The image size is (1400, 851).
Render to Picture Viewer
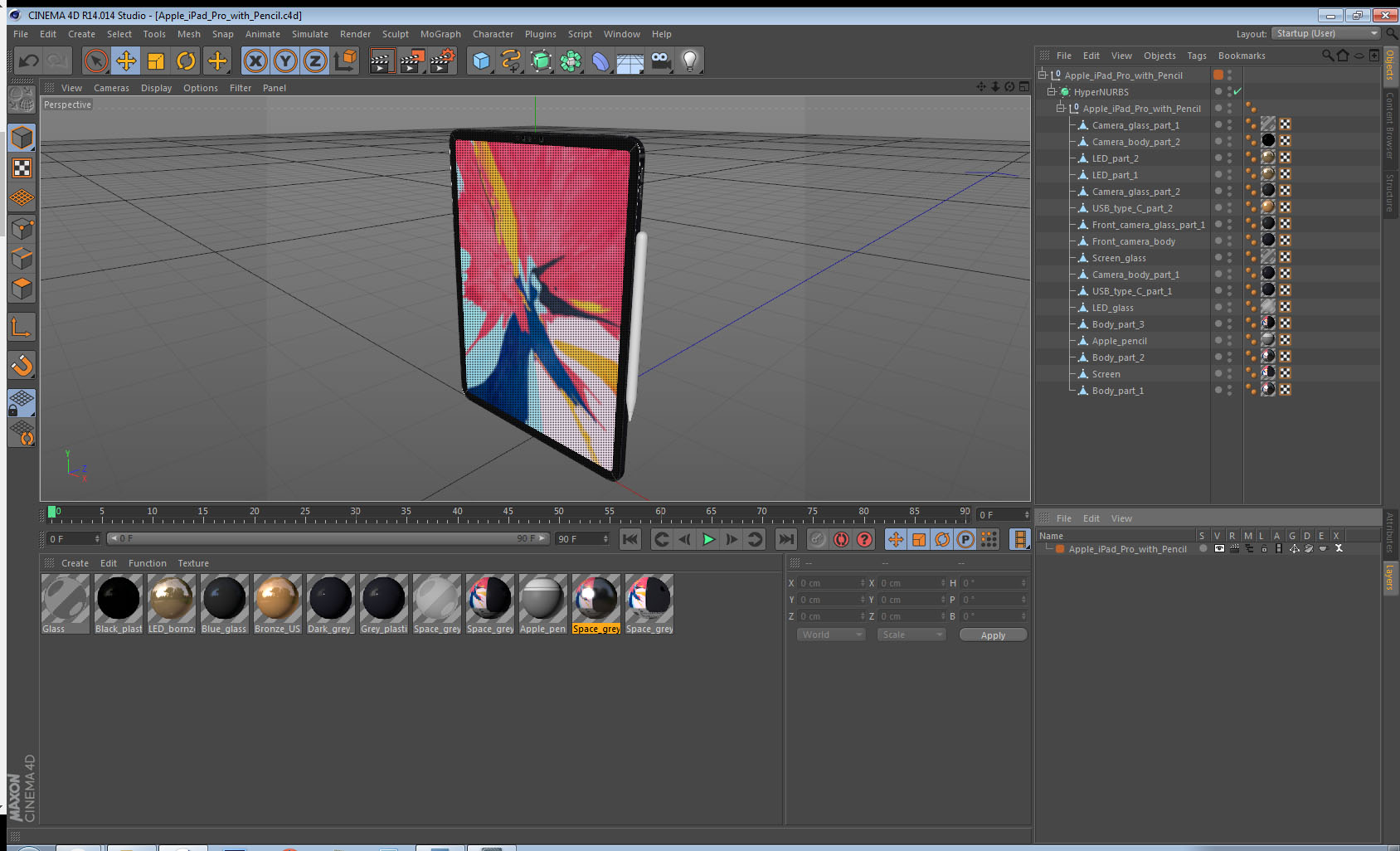412,61
